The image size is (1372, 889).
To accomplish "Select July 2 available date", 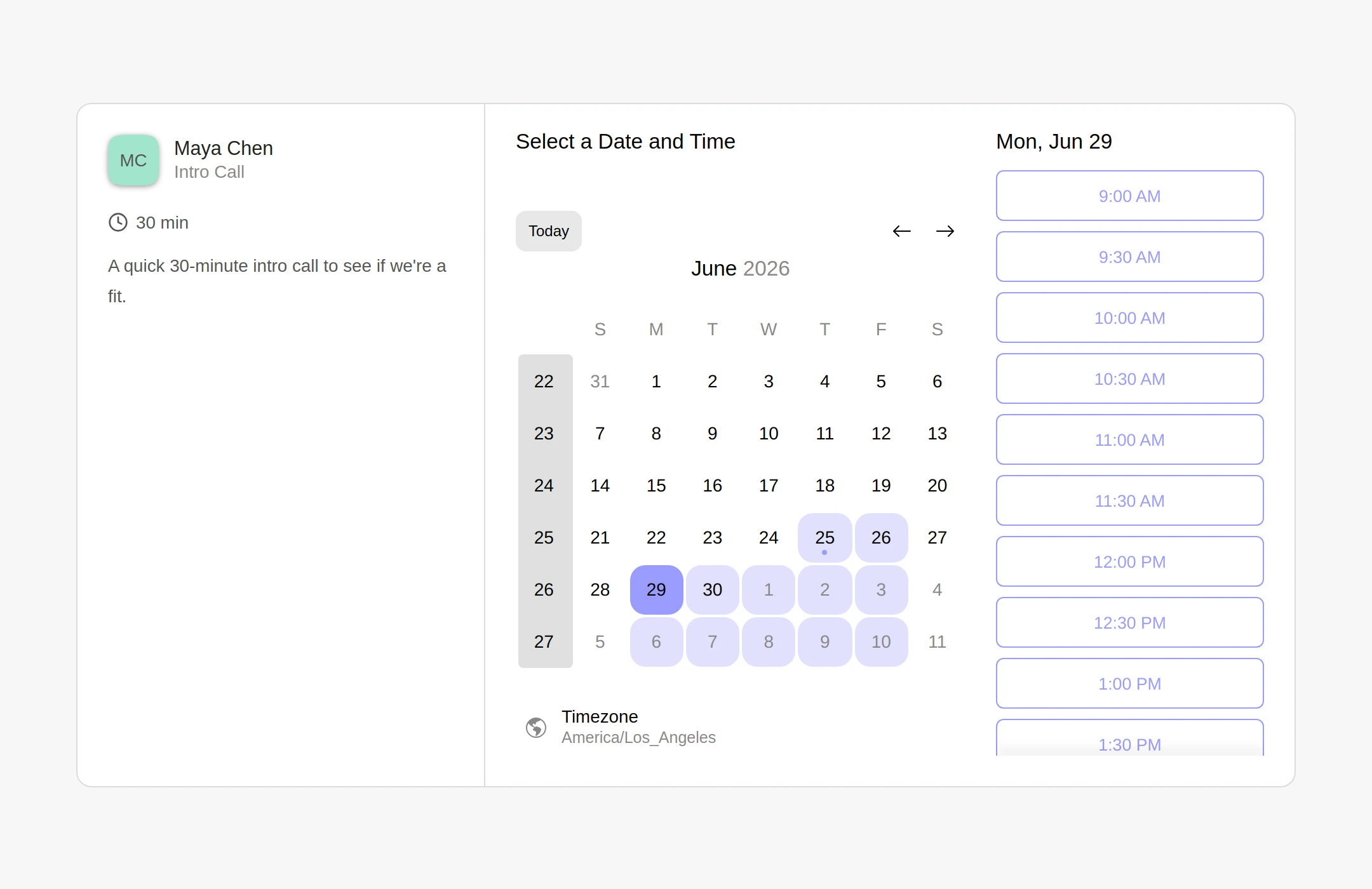I will (x=824, y=589).
